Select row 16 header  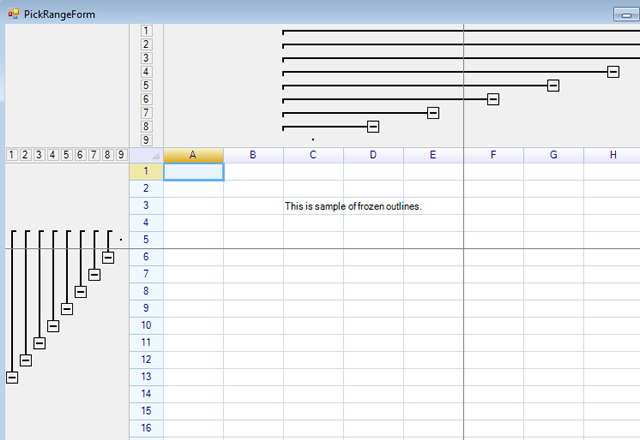pyautogui.click(x=147, y=429)
